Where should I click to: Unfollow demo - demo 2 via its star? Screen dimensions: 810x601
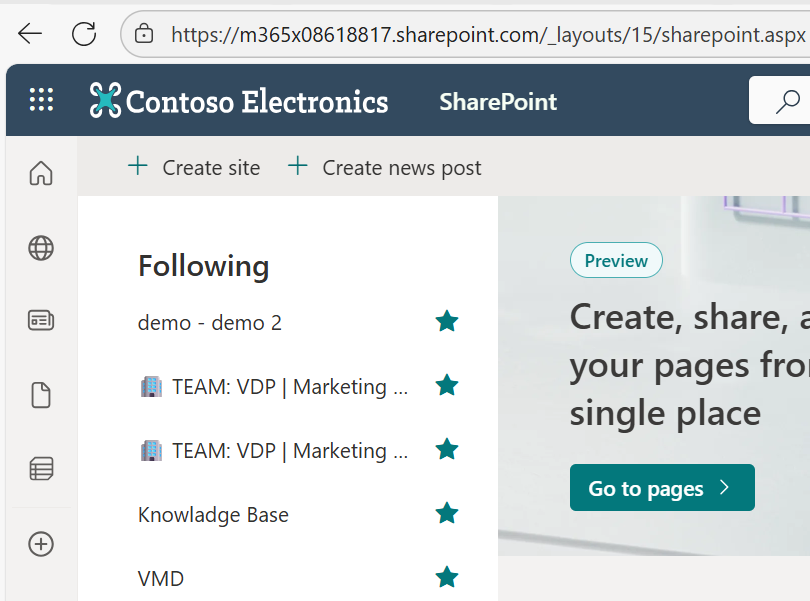(x=447, y=321)
